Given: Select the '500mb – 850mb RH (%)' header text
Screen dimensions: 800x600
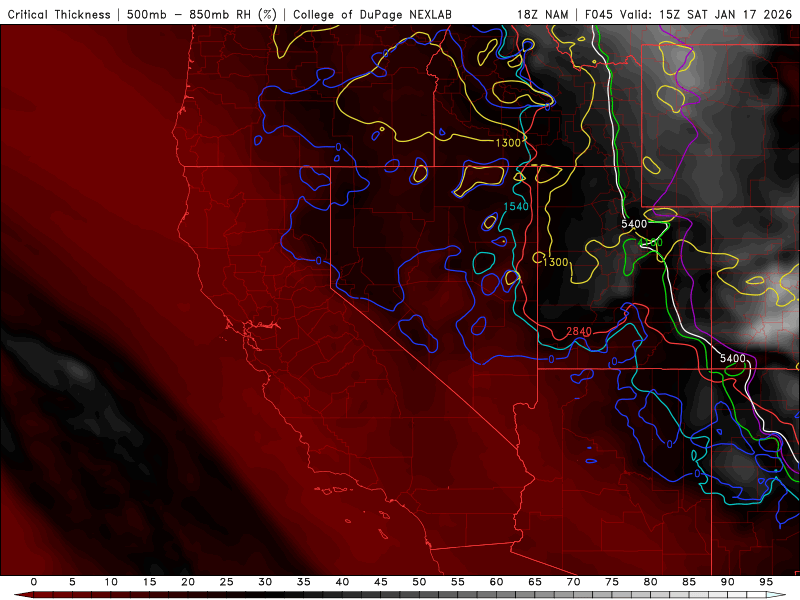Looking at the screenshot, I should click(202, 14).
